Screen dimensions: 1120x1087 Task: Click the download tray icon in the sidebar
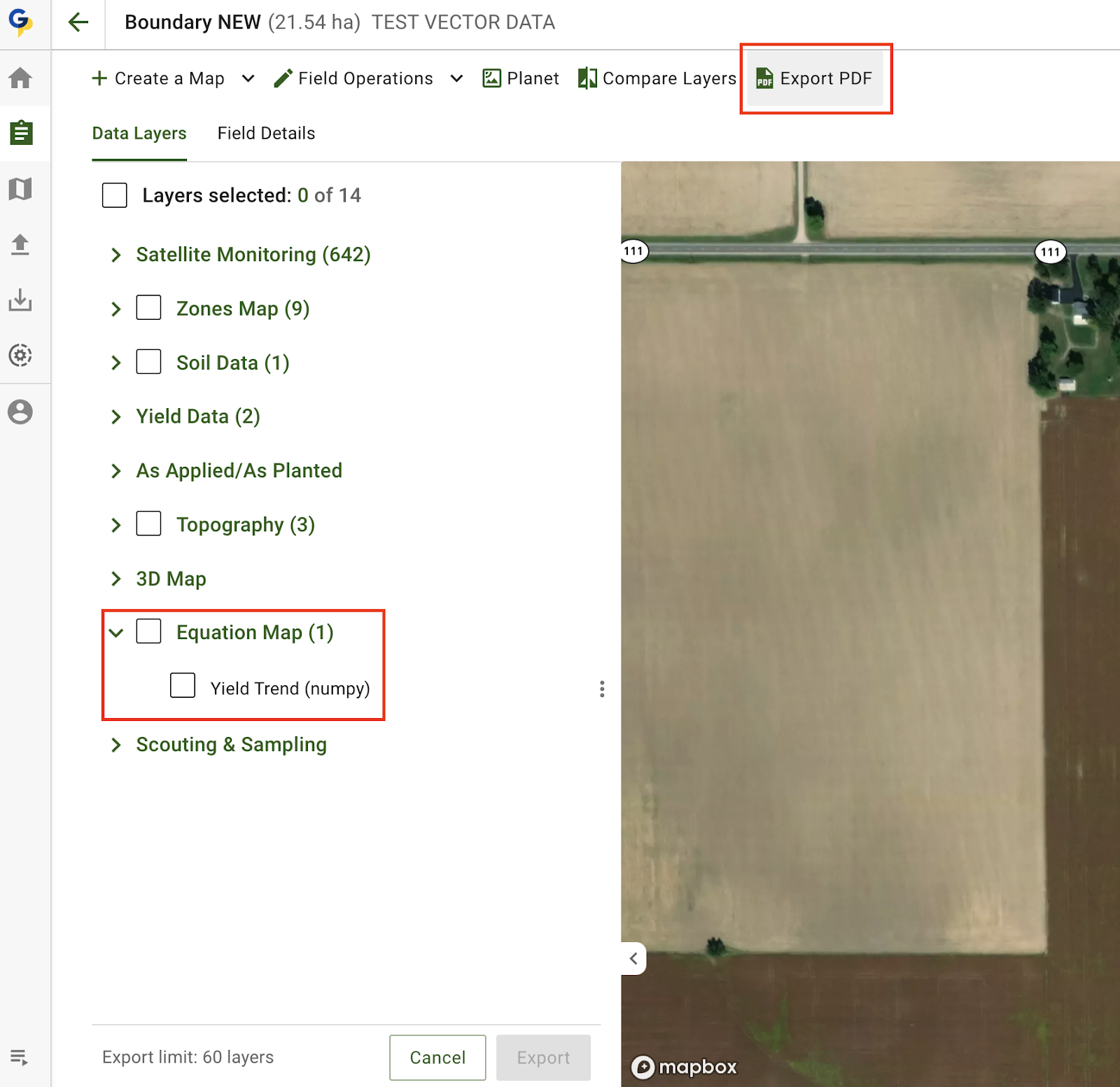point(20,300)
